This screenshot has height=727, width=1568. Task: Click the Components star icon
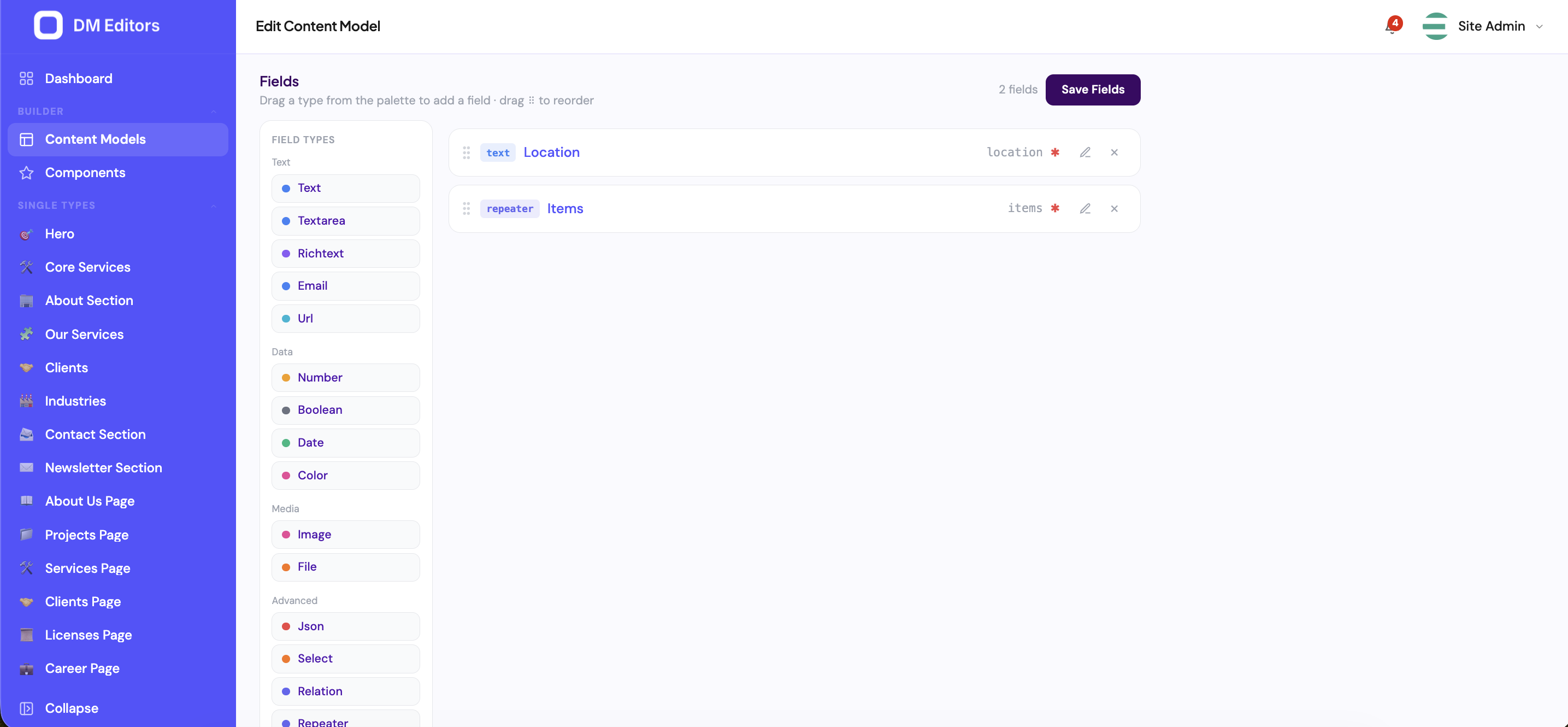[x=26, y=173]
